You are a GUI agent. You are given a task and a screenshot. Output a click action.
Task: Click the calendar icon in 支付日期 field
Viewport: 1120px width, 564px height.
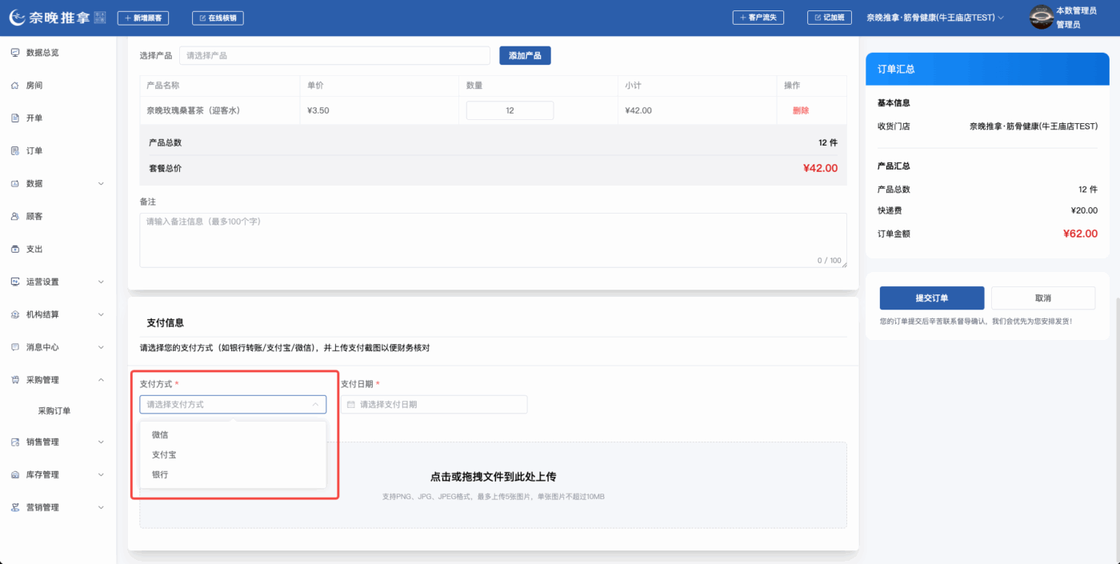click(351, 405)
